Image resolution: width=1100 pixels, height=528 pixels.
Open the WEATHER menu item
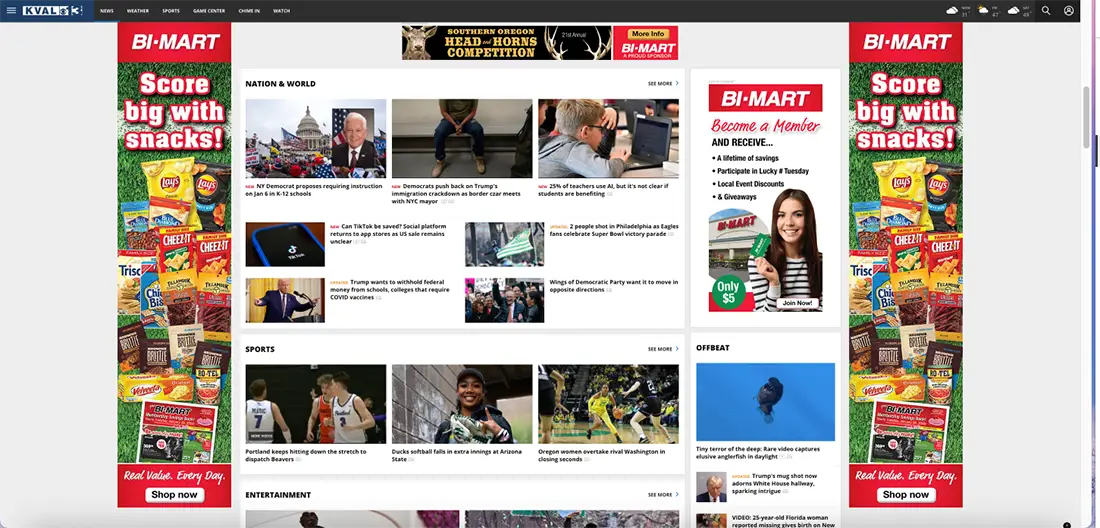[x=138, y=11]
